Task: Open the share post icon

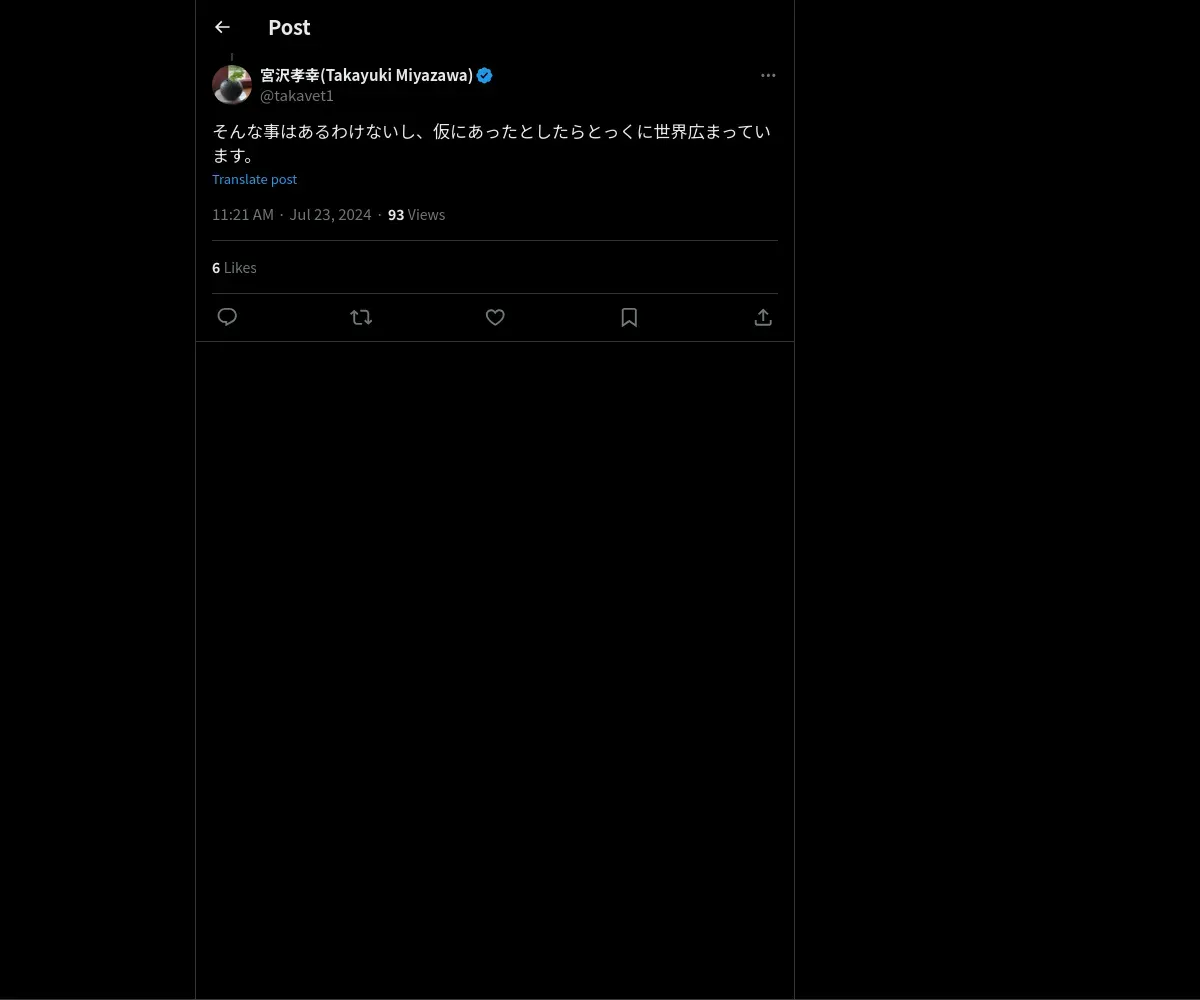Action: [x=763, y=317]
